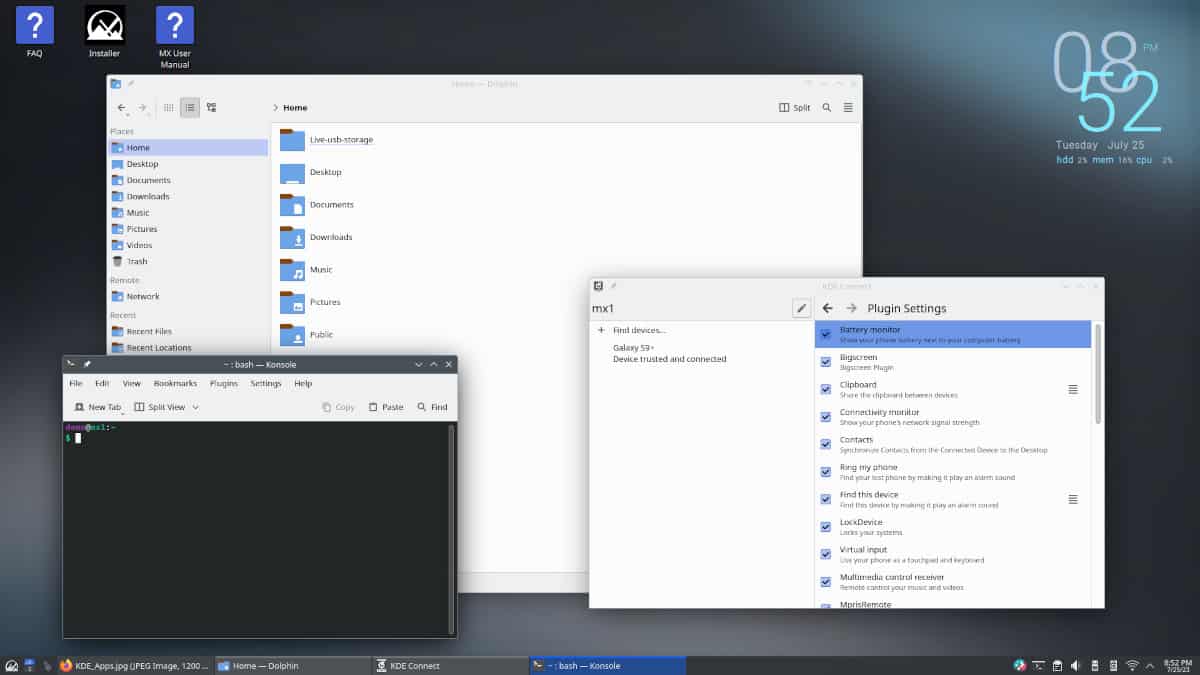Open the Installer desktop icon
Screen dimensions: 1200x675
(104, 31)
